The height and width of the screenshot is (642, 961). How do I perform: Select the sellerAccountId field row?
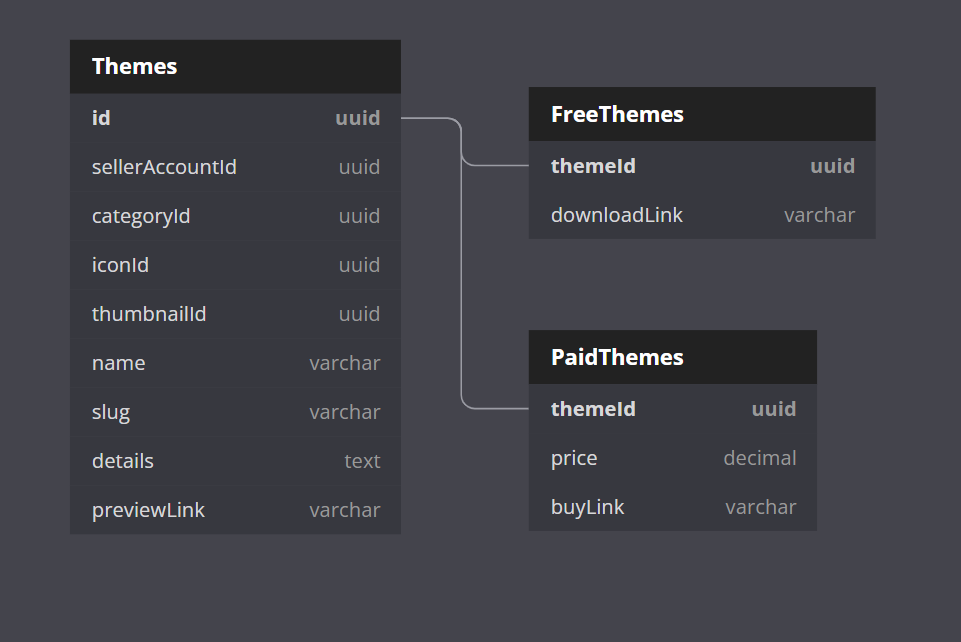pos(235,167)
